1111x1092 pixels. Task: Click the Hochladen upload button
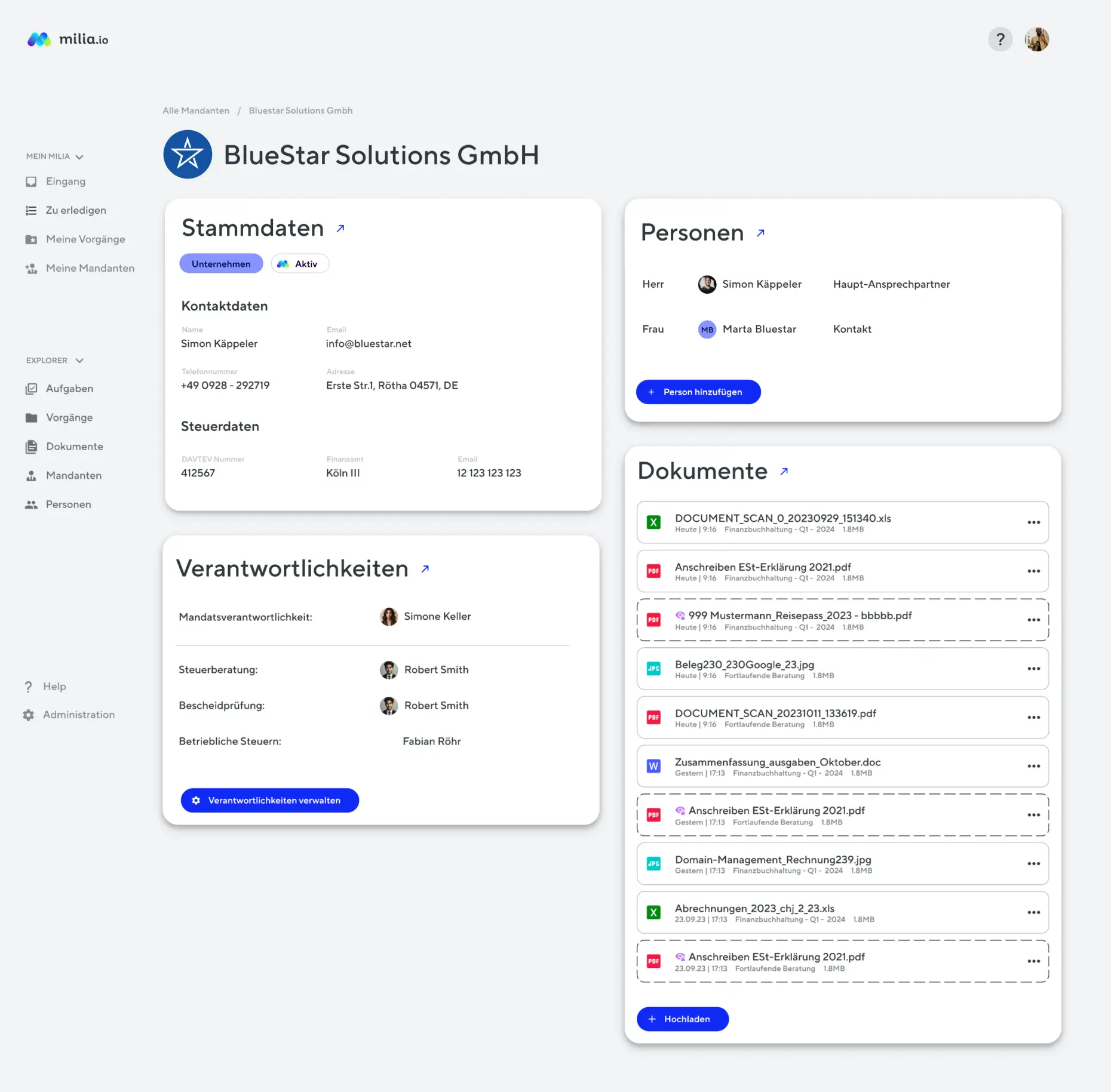[682, 1019]
